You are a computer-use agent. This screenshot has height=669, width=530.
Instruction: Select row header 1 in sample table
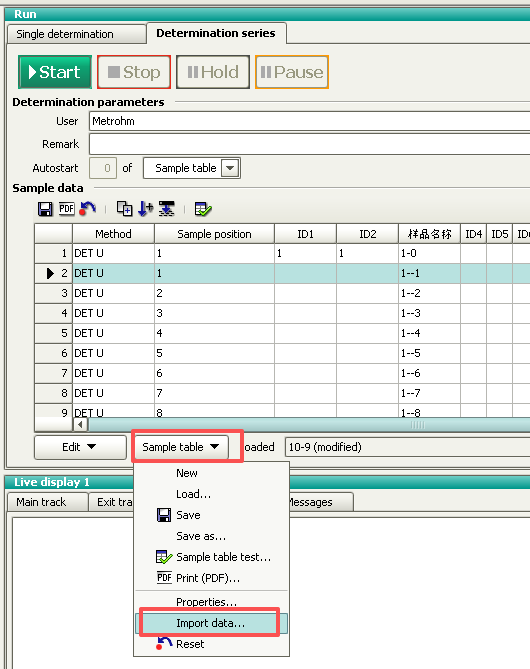(x=53, y=253)
